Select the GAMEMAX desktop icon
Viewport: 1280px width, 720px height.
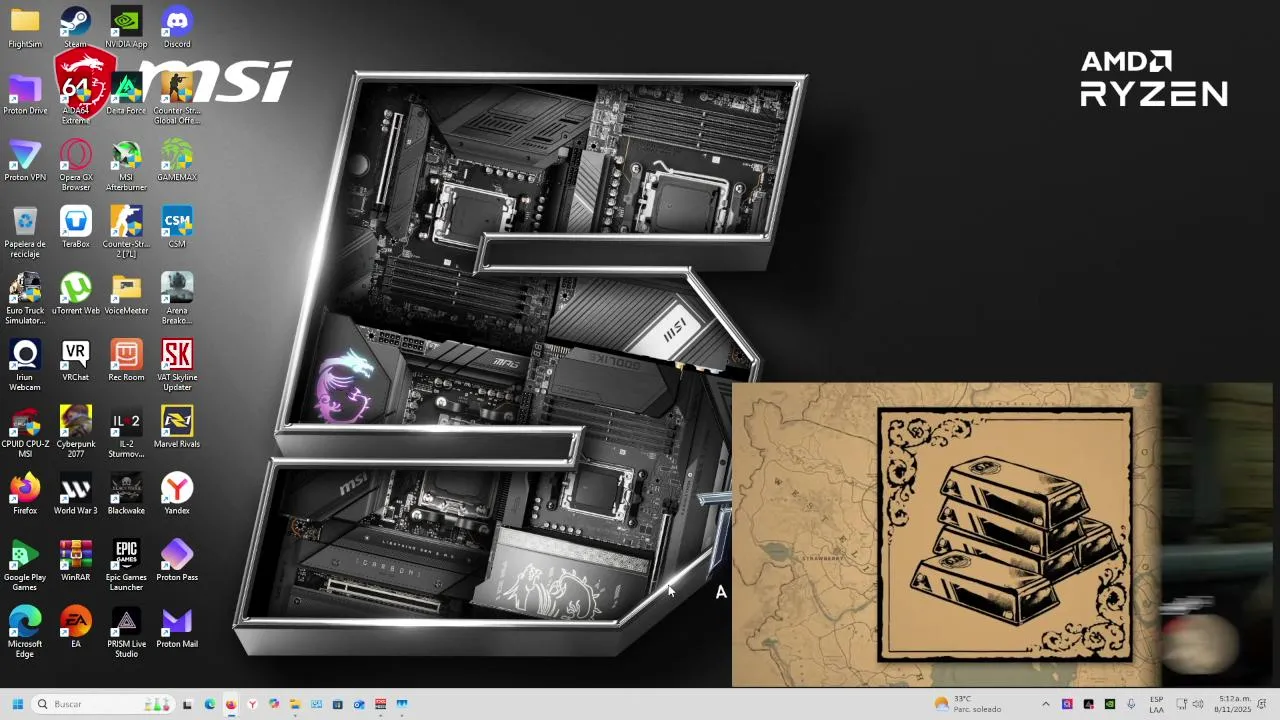[x=177, y=160]
